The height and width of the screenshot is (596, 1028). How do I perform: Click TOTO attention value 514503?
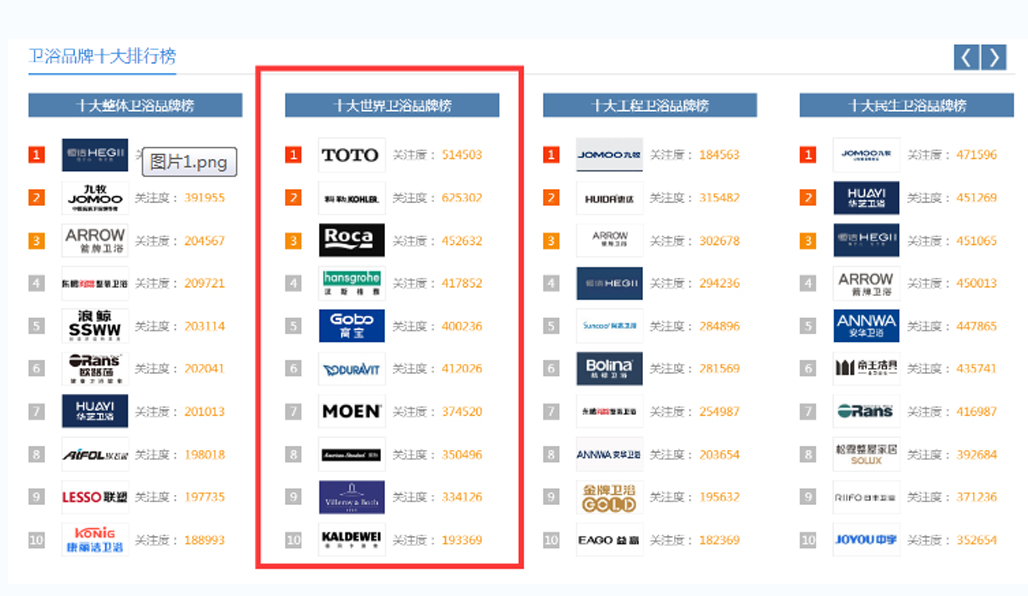tap(462, 155)
